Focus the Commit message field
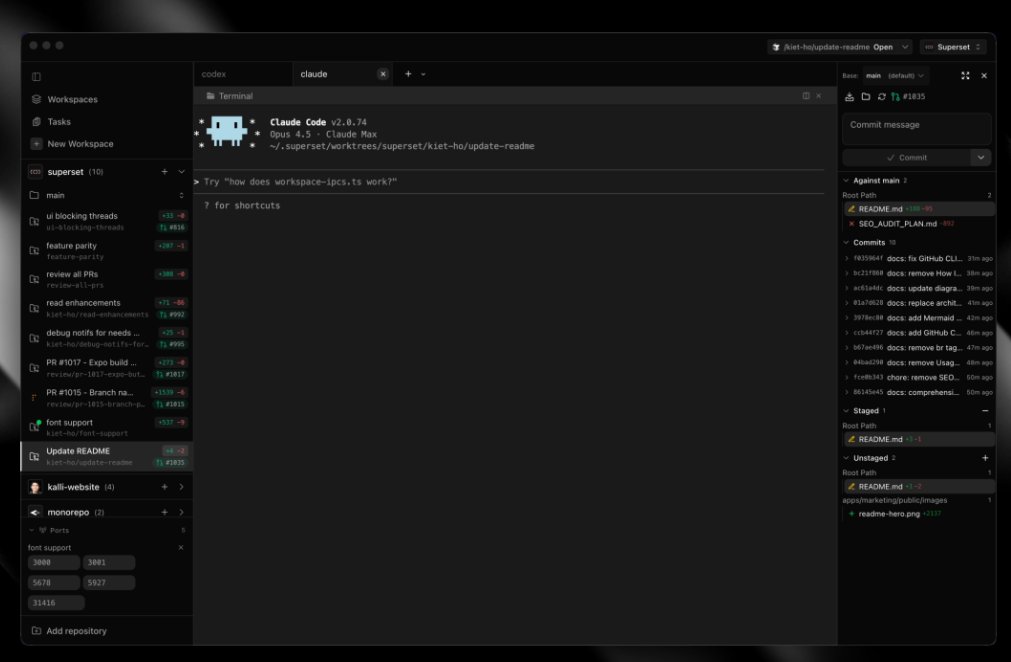The width and height of the screenshot is (1011, 662). click(x=917, y=128)
